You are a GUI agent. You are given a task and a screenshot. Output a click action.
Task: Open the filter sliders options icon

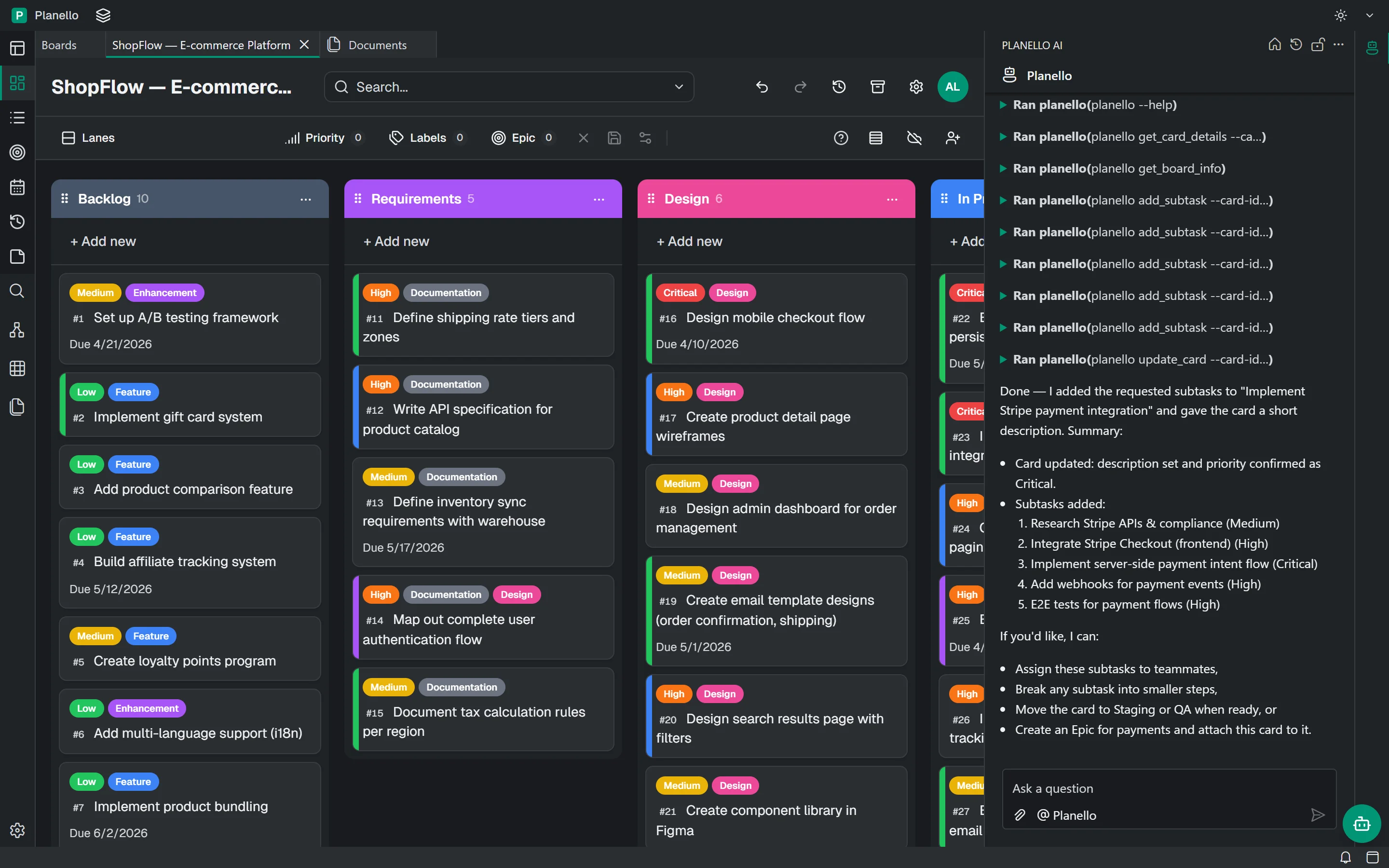tap(645, 138)
